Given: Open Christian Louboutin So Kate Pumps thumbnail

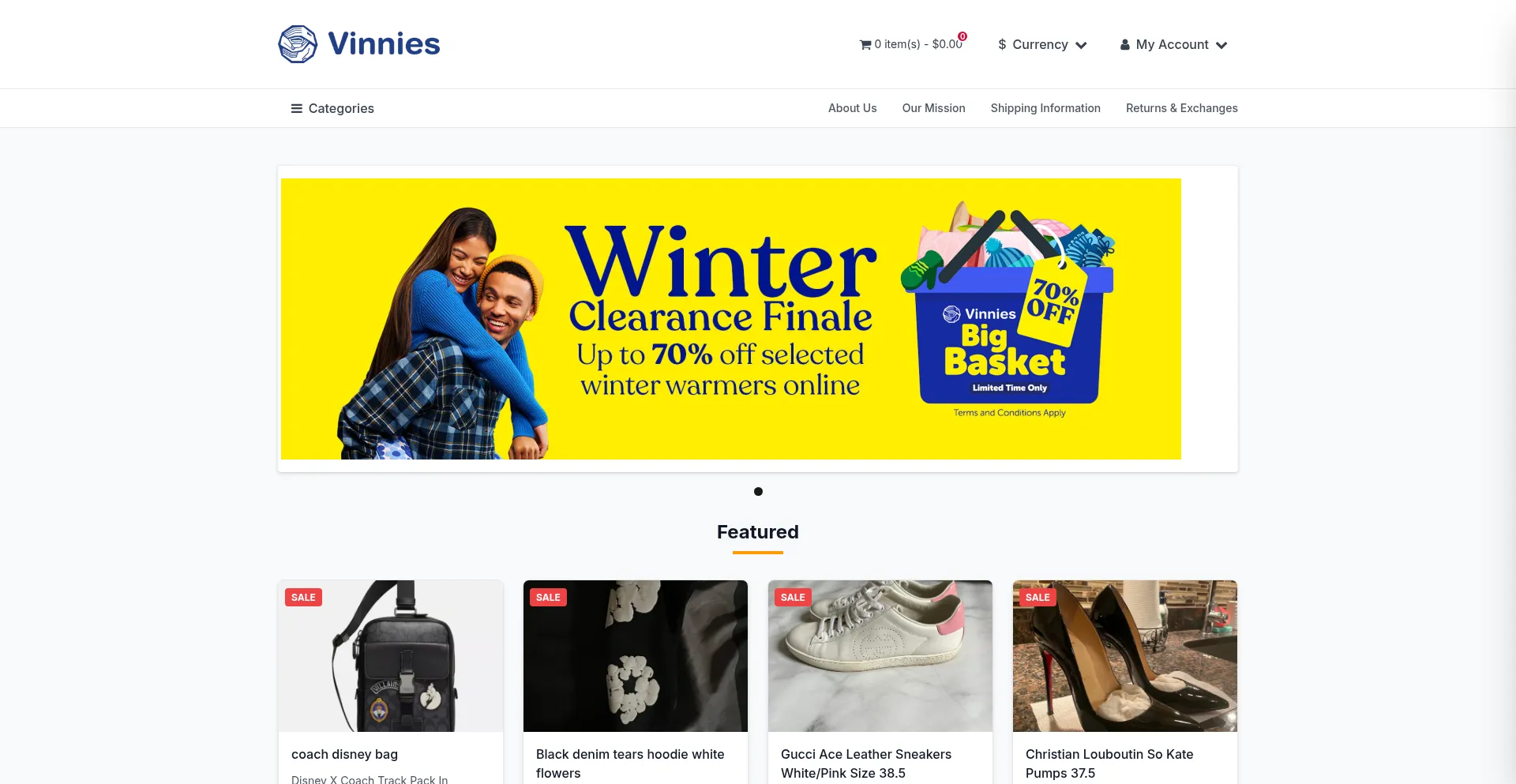Looking at the screenshot, I should pos(1125,656).
